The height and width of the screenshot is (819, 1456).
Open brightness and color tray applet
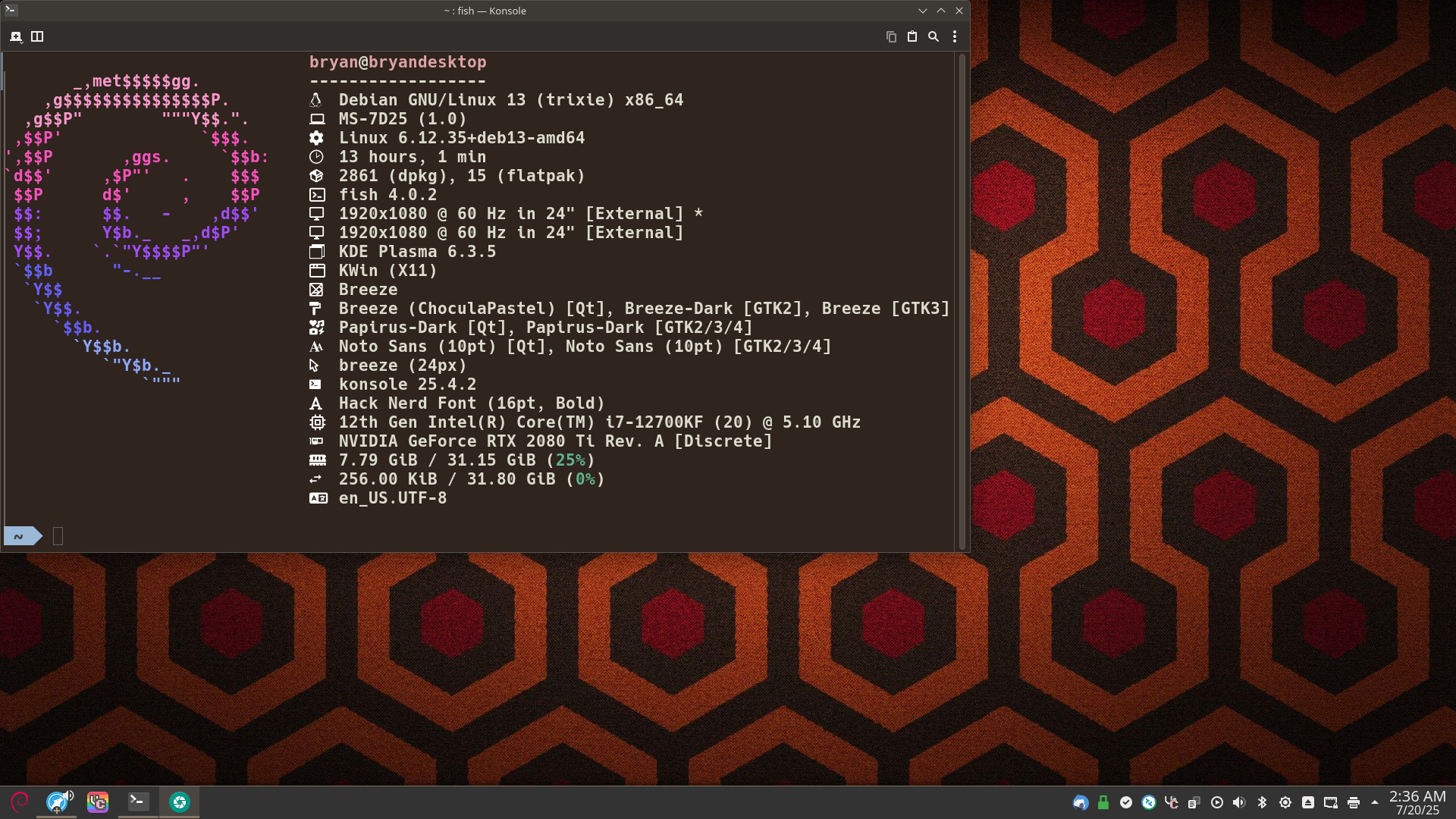point(1285,802)
